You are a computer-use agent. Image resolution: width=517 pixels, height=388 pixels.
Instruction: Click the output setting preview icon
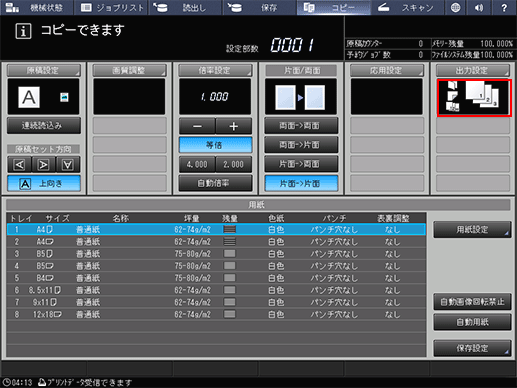(474, 97)
